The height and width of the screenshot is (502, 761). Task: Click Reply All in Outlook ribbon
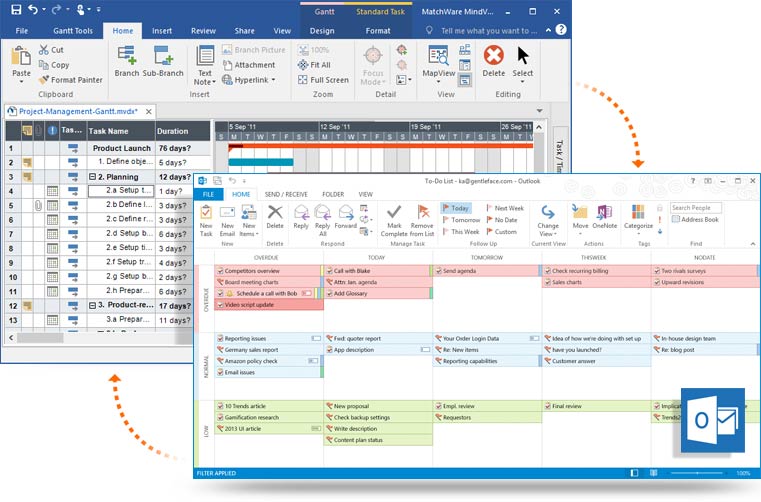click(322, 220)
